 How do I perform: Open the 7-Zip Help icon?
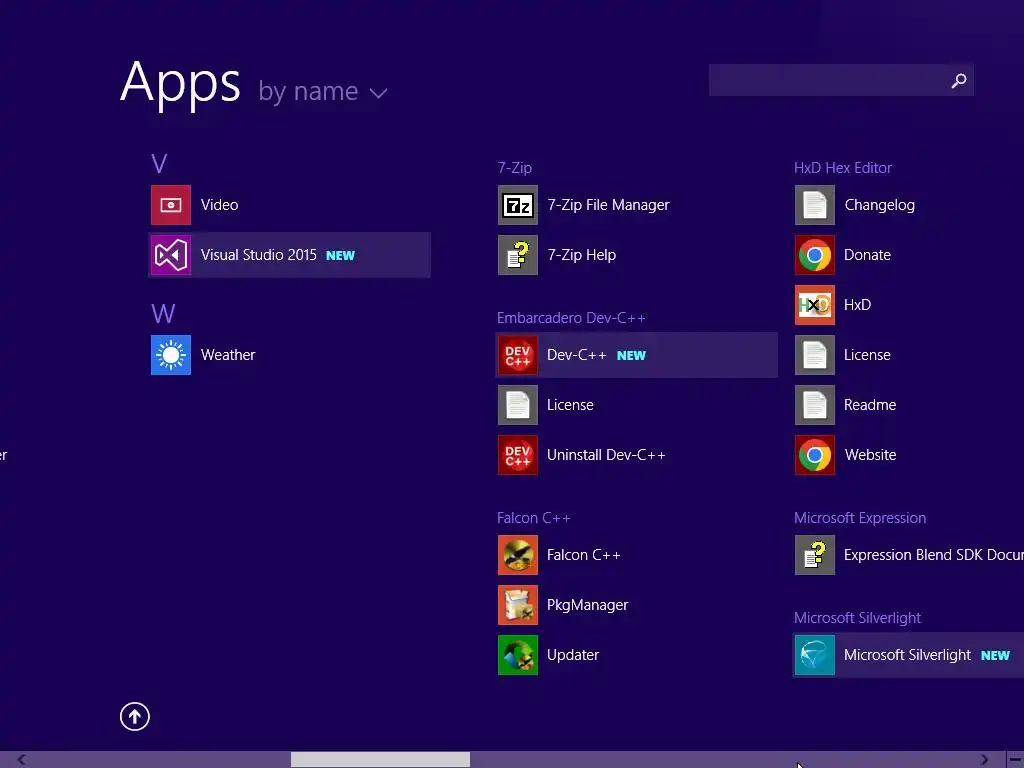tap(518, 255)
